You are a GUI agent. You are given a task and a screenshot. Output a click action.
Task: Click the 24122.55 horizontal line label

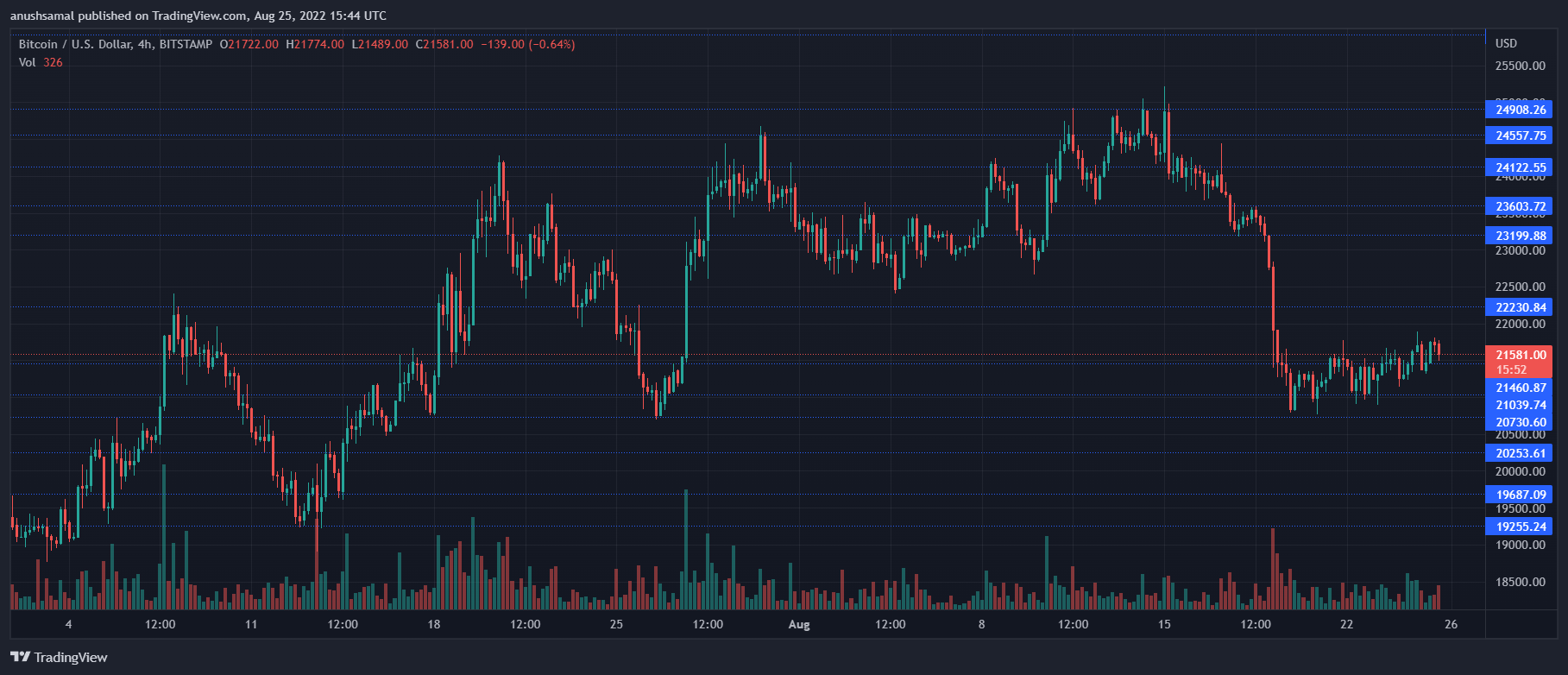point(1521,167)
